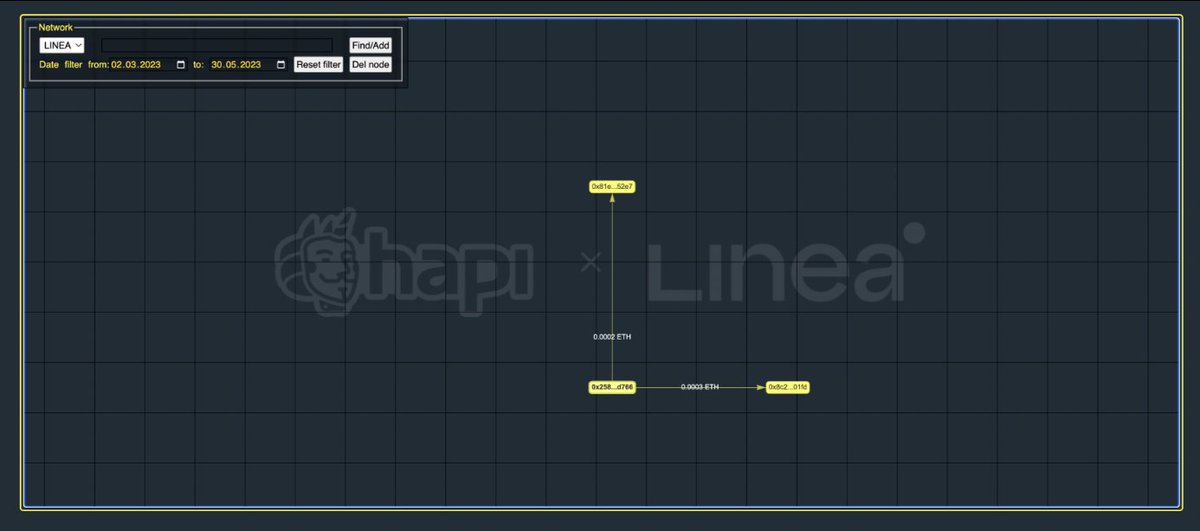Open the LINEA network dropdown

[62, 45]
